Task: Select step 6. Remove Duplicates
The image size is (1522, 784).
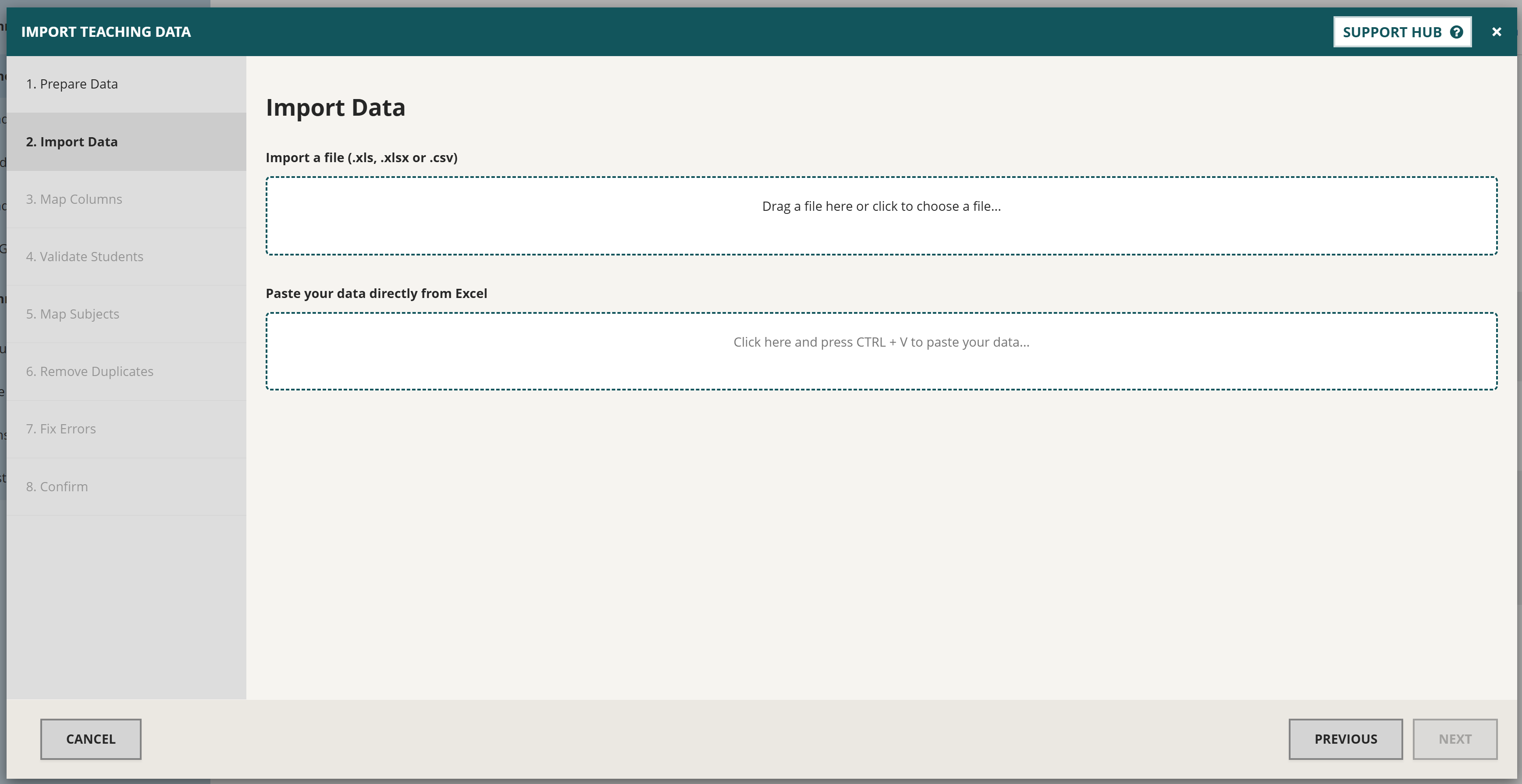Action: 126,372
